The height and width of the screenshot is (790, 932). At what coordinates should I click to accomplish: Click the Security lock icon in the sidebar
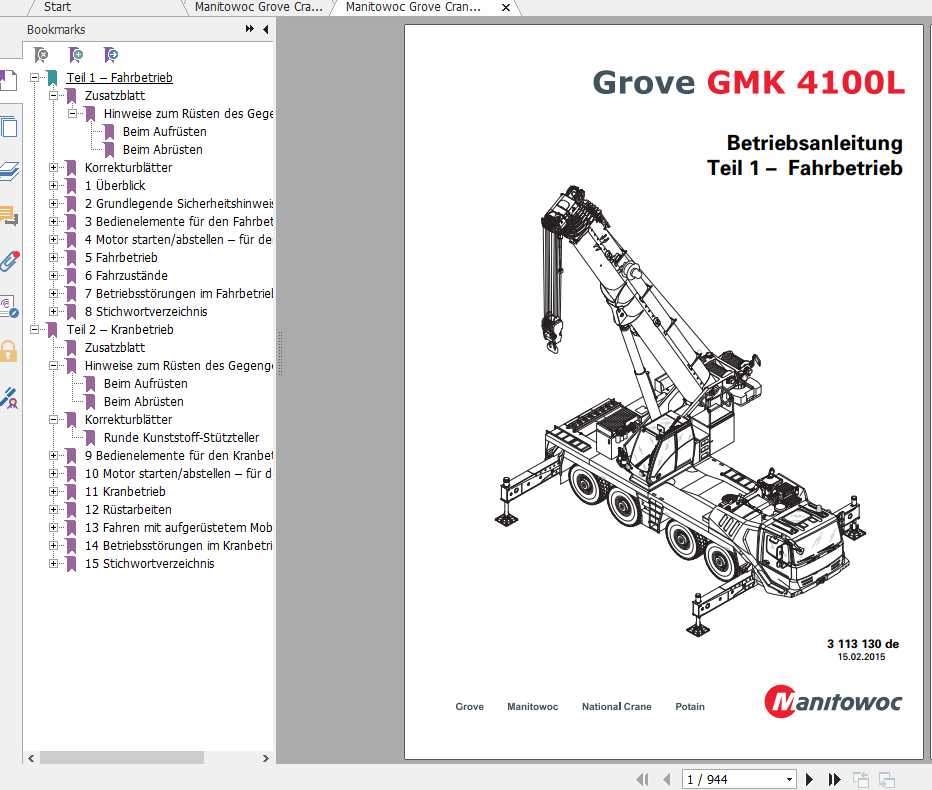(11, 352)
